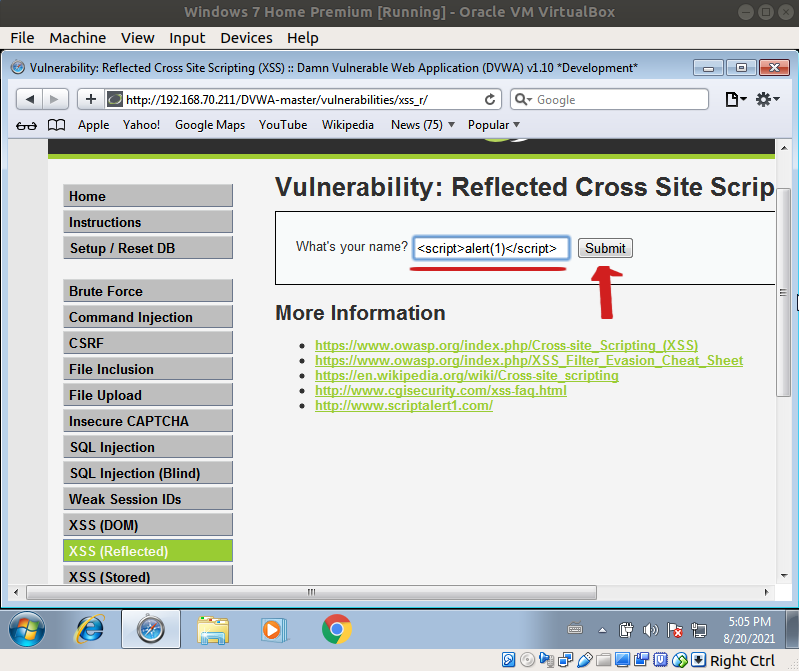799x671 pixels.
Task: Expand the News (75) bookmarks folder
Action: click(422, 125)
